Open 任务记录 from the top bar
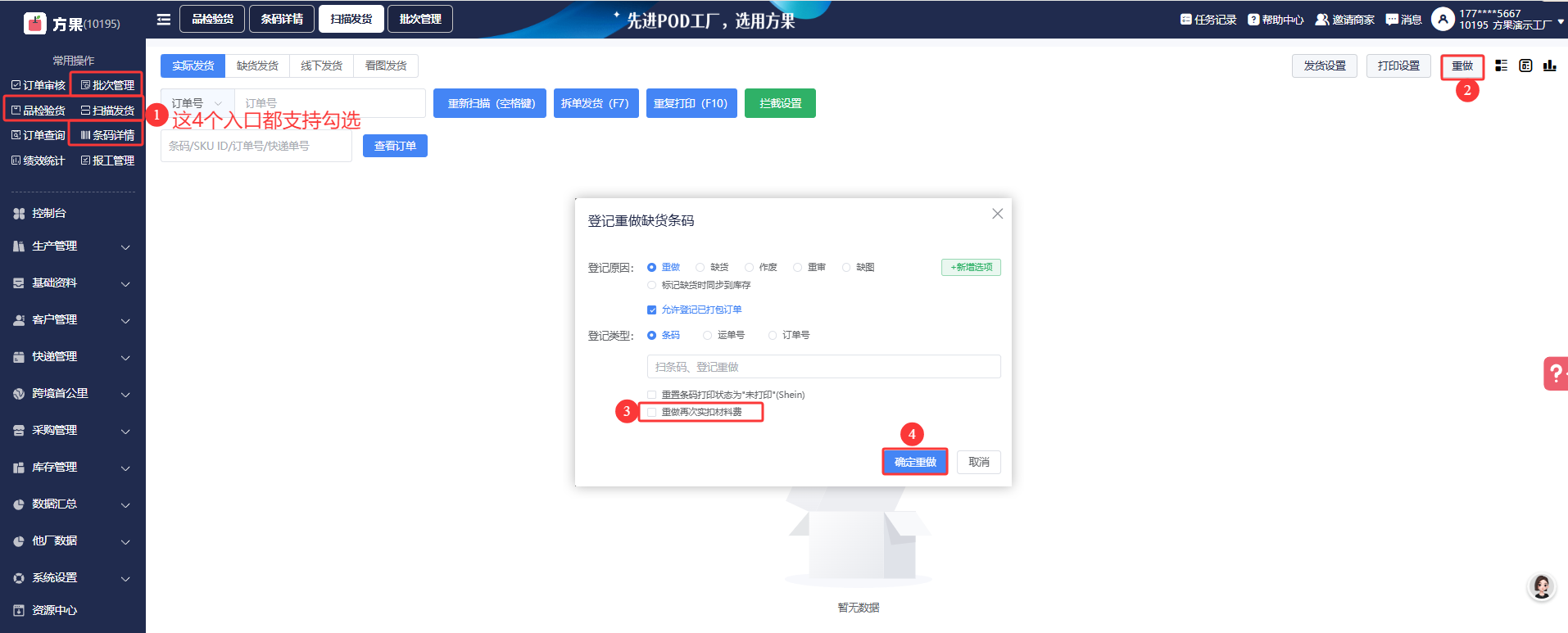Image resolution: width=1568 pixels, height=633 pixels. tap(1208, 20)
